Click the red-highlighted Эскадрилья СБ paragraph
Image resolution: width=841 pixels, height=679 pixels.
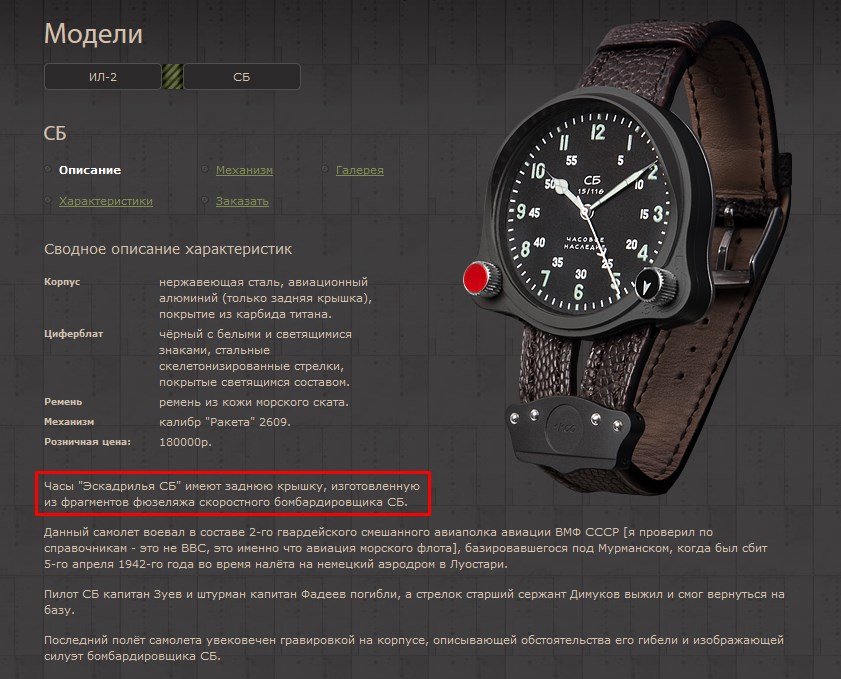tap(232, 493)
